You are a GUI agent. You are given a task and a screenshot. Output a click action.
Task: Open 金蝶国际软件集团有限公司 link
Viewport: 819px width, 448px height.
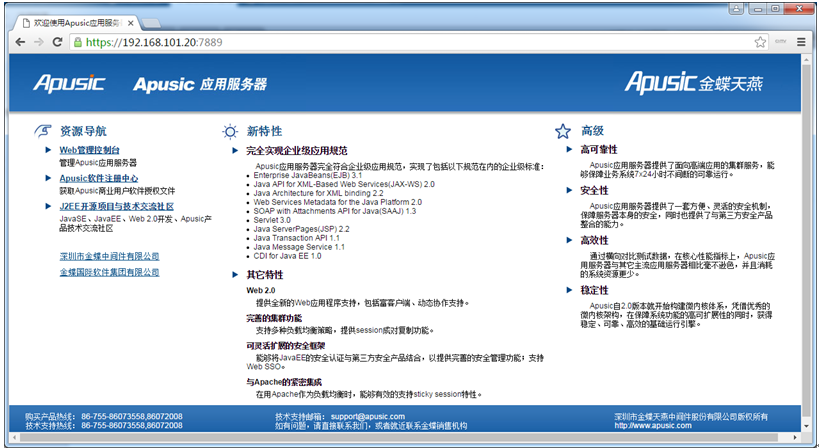click(109, 273)
